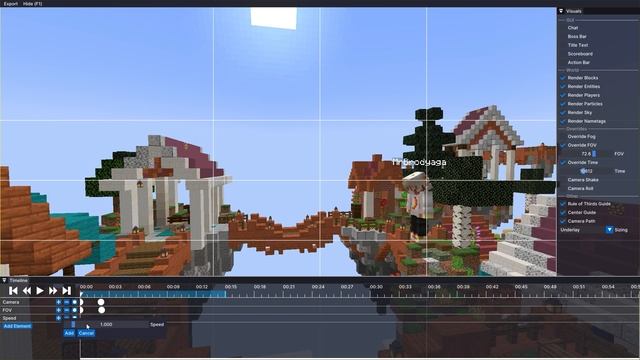The width and height of the screenshot is (640, 360).
Task: Click Cancel in the Speed popup
Action: coord(86,333)
